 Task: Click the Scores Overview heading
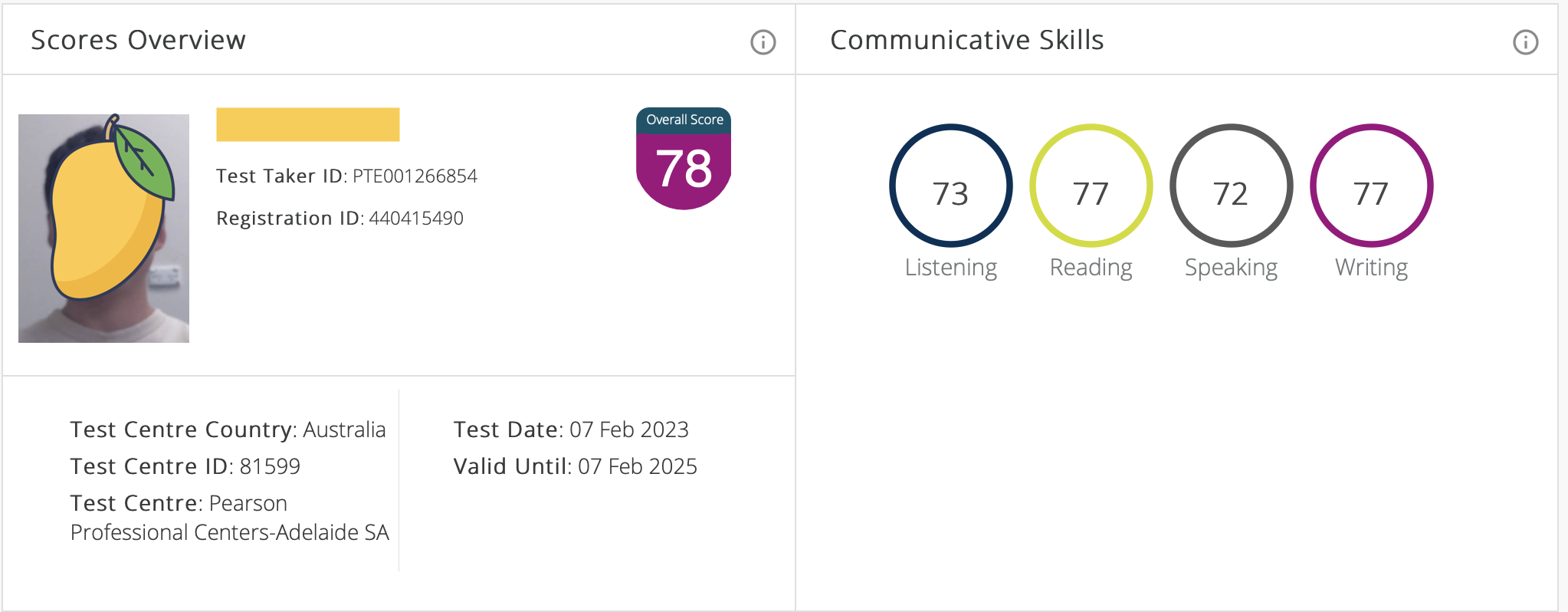tap(138, 40)
